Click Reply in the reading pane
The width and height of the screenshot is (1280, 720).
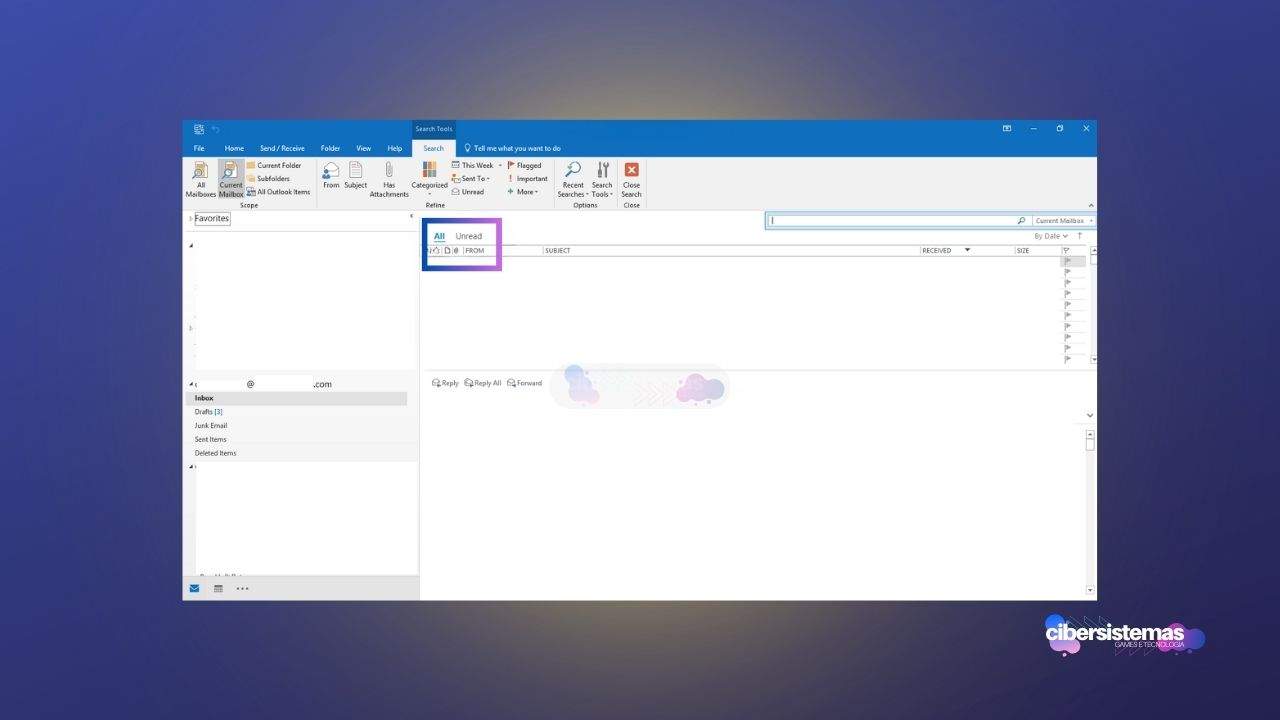[x=445, y=383]
